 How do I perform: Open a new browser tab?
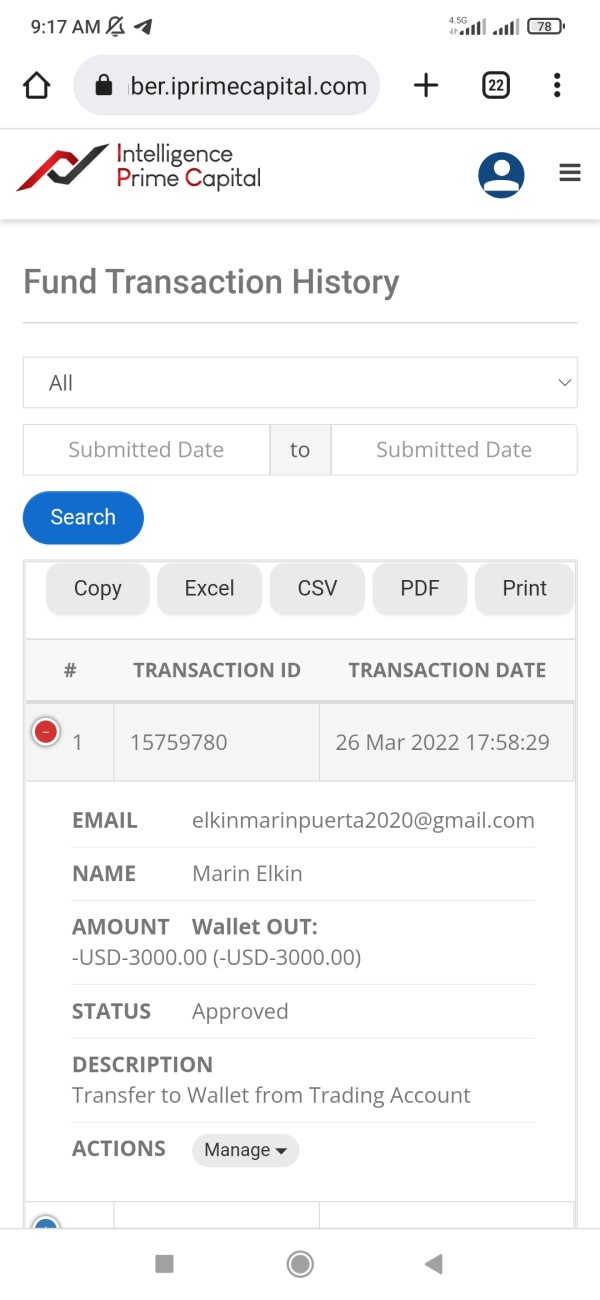[x=426, y=86]
